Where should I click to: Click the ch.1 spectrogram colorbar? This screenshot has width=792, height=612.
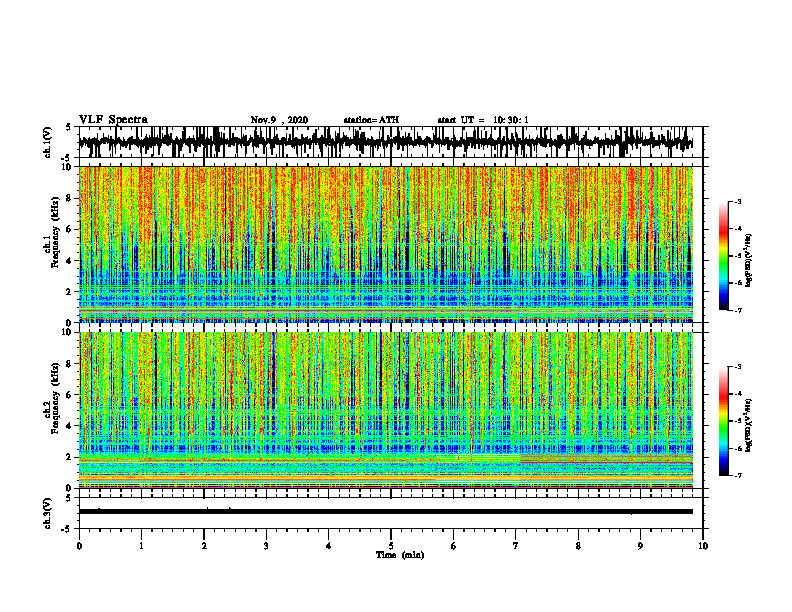point(723,256)
